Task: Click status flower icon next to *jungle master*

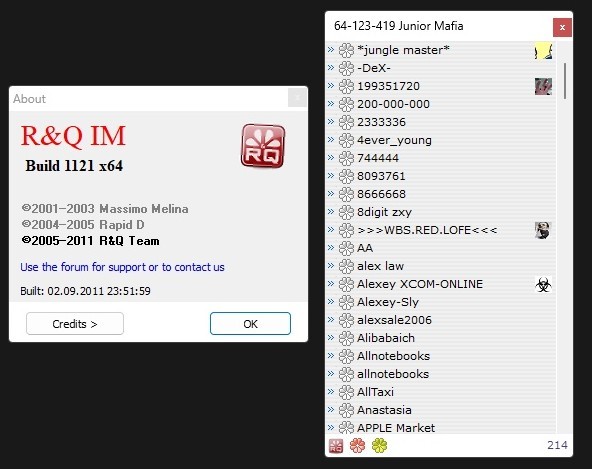Action: click(346, 50)
